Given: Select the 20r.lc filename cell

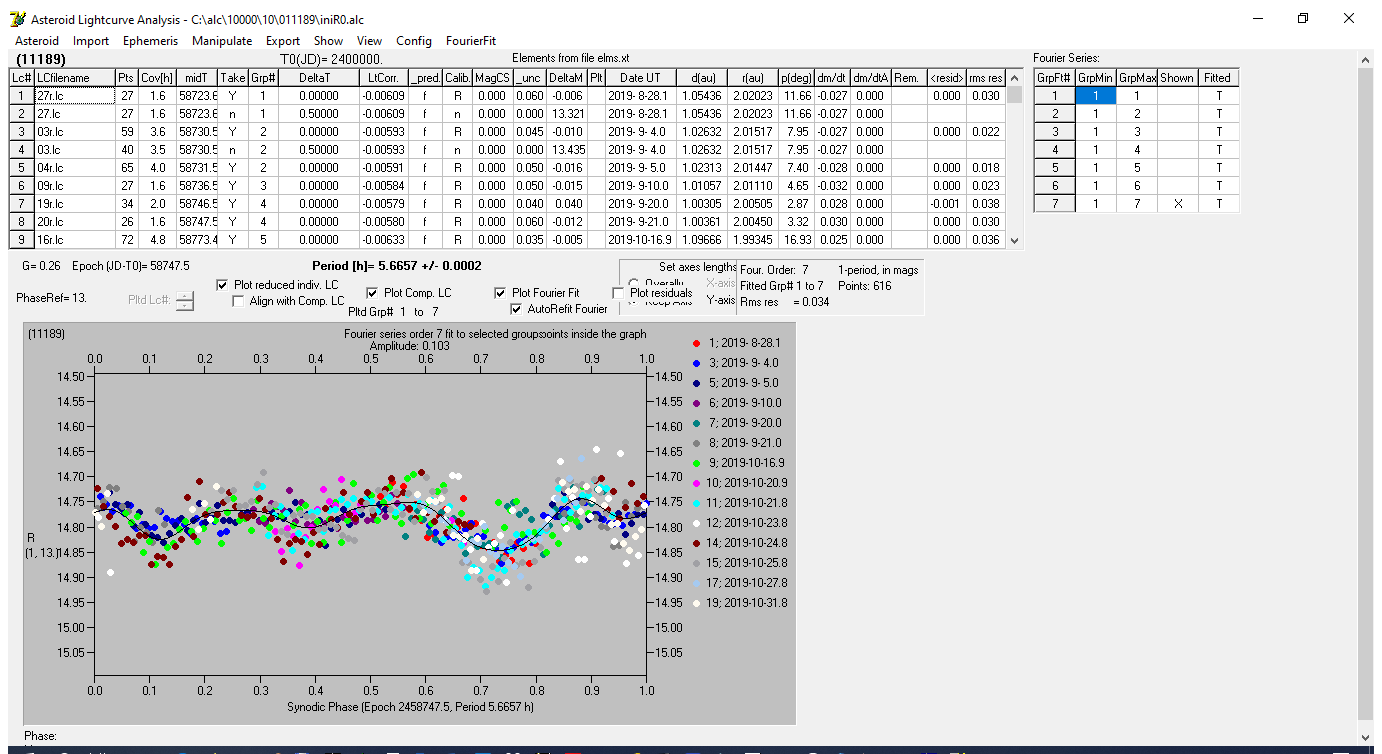Looking at the screenshot, I should (x=74, y=222).
